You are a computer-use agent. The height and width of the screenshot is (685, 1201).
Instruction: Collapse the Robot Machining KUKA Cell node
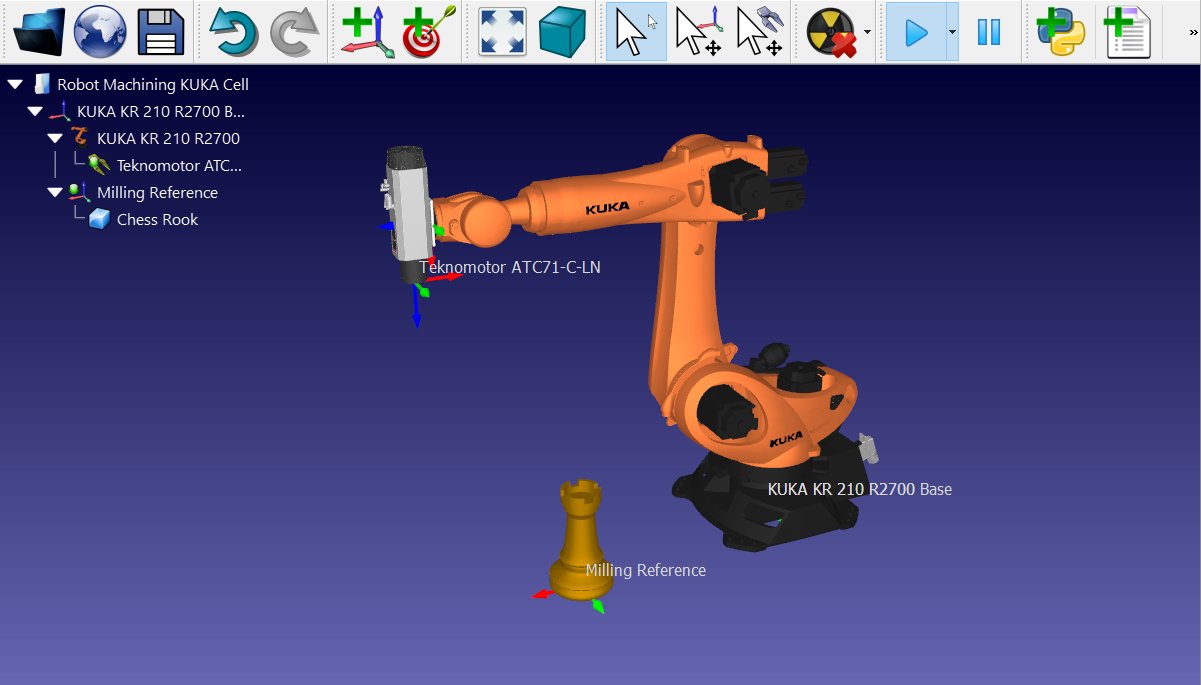click(15, 85)
